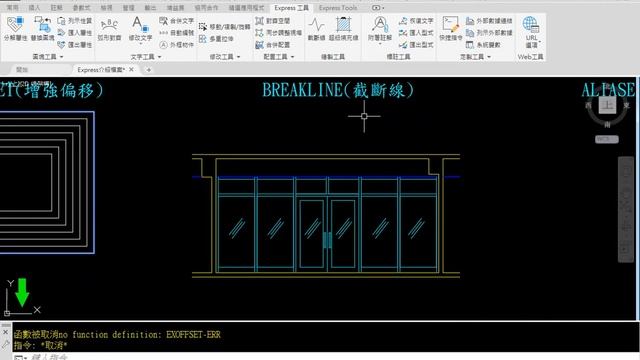Viewport: 640px width, 360px height.
Task: Select Synchronize Viewports tool
Action: pos(278,33)
